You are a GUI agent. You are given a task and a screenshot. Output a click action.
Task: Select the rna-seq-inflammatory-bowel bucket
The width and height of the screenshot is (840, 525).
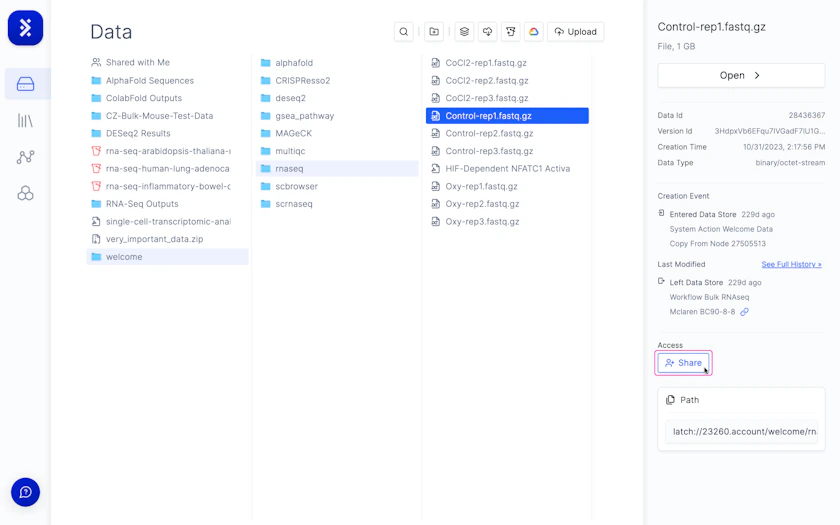coord(167,186)
